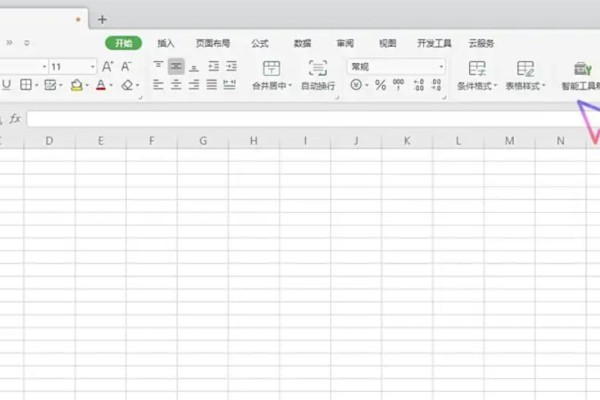The width and height of the screenshot is (600, 400).
Task: Toggle middle vertical alignment
Action: click(x=176, y=66)
